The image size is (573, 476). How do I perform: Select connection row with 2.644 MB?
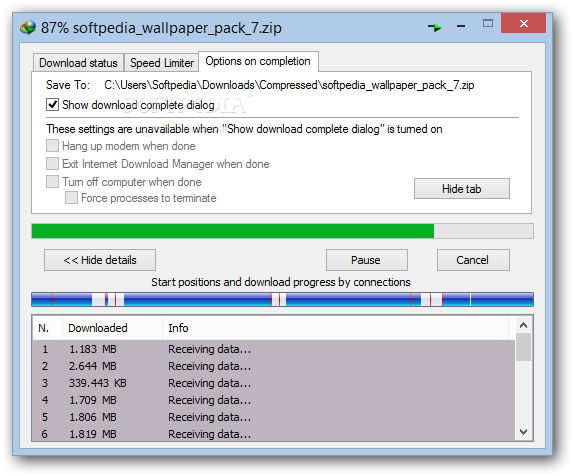tap(274, 366)
